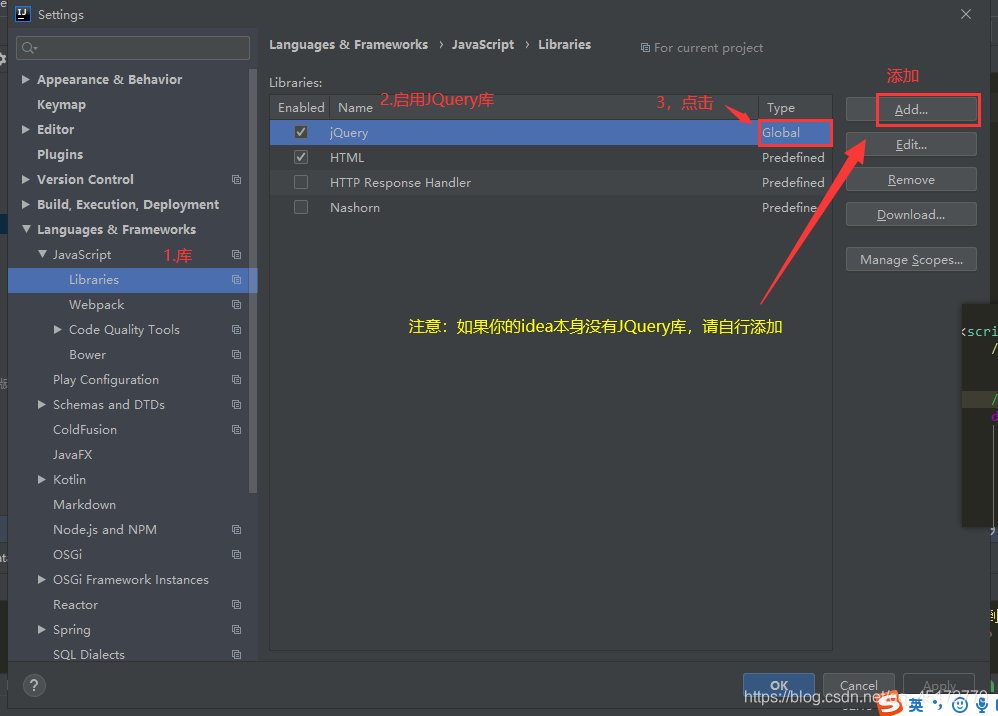Open the help question mark button
Viewport: 998px width, 716px height.
pyautogui.click(x=34, y=685)
